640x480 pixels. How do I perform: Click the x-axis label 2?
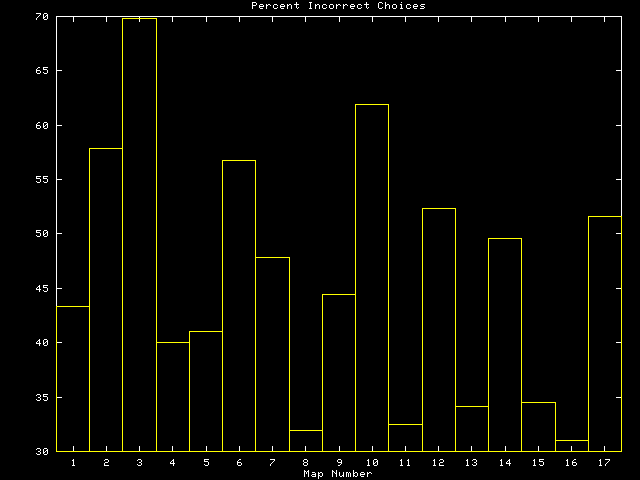coord(107,462)
